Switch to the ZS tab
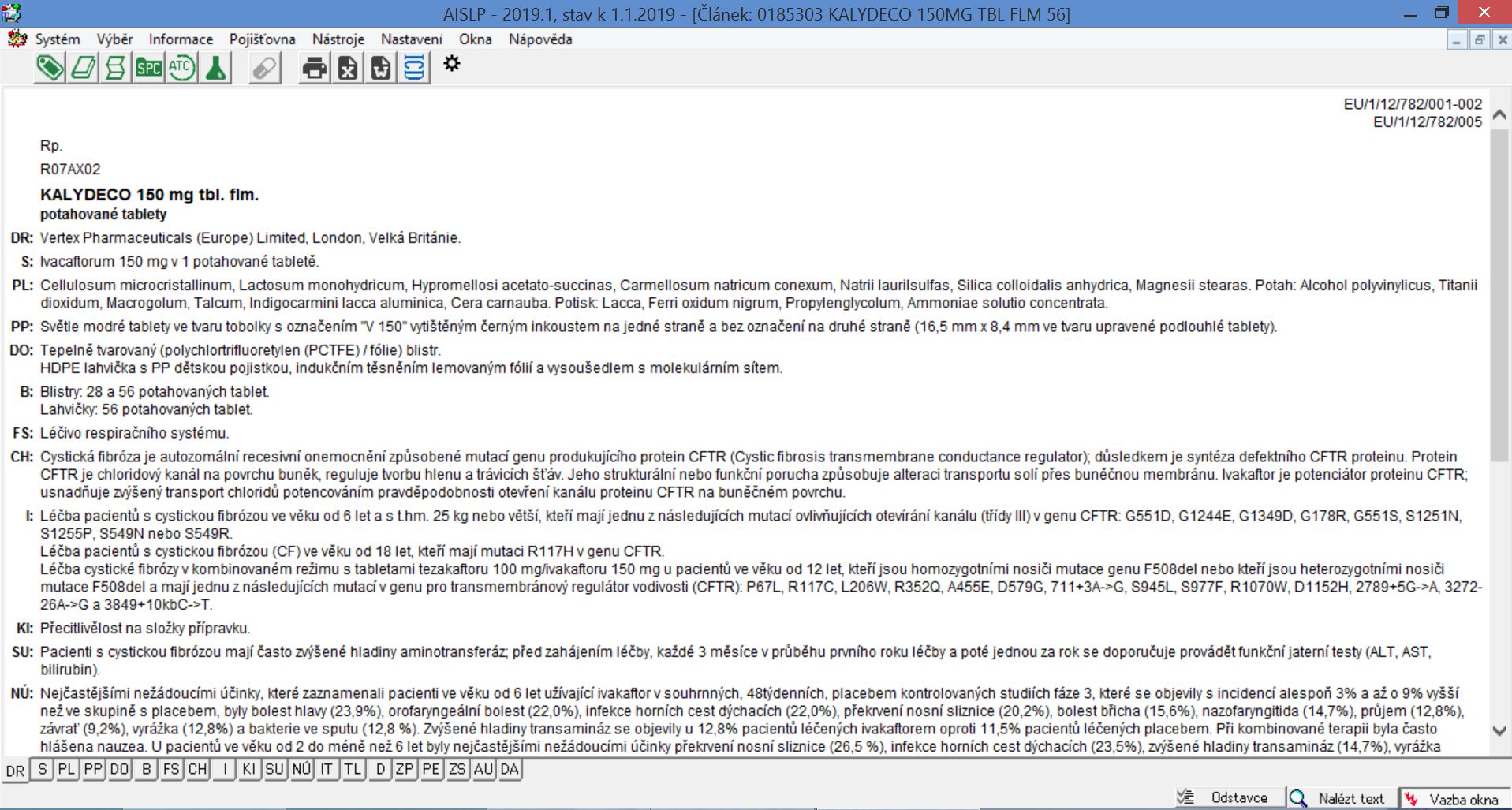The width and height of the screenshot is (1512, 810). (x=457, y=769)
